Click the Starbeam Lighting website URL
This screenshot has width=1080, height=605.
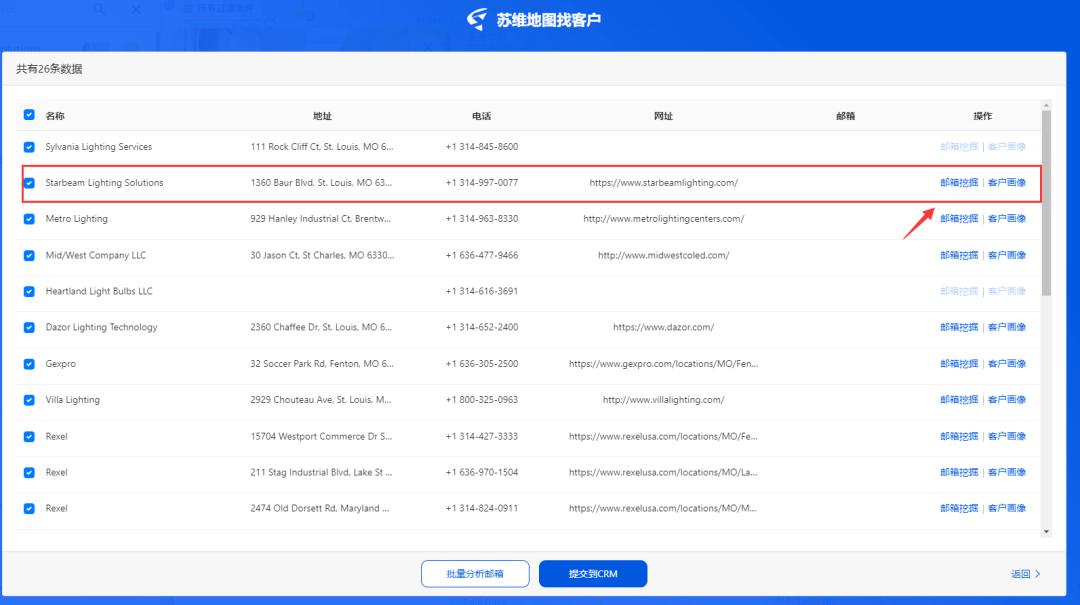[x=664, y=182]
